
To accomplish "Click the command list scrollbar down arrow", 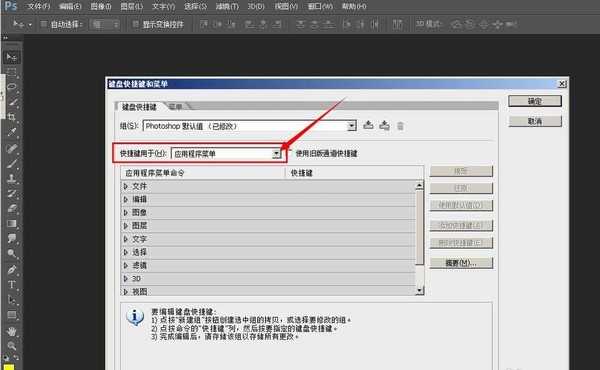I will point(419,291).
